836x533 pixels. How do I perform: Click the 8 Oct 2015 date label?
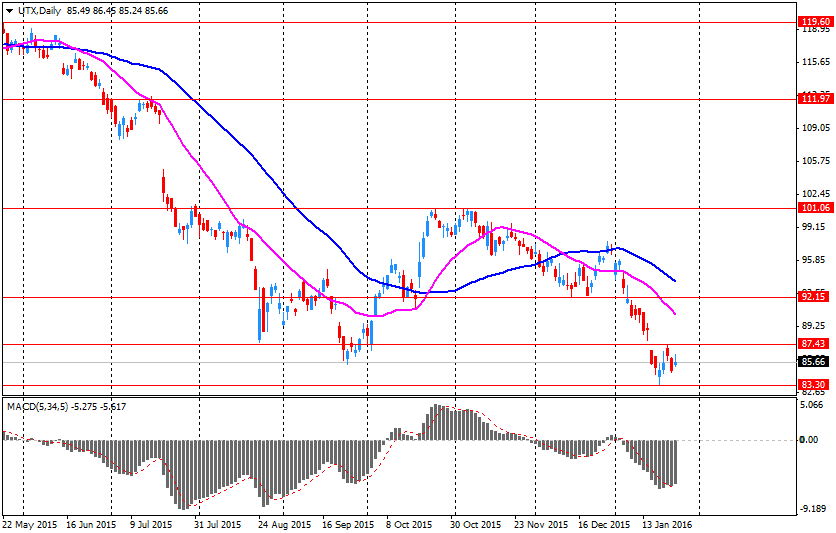409,525
